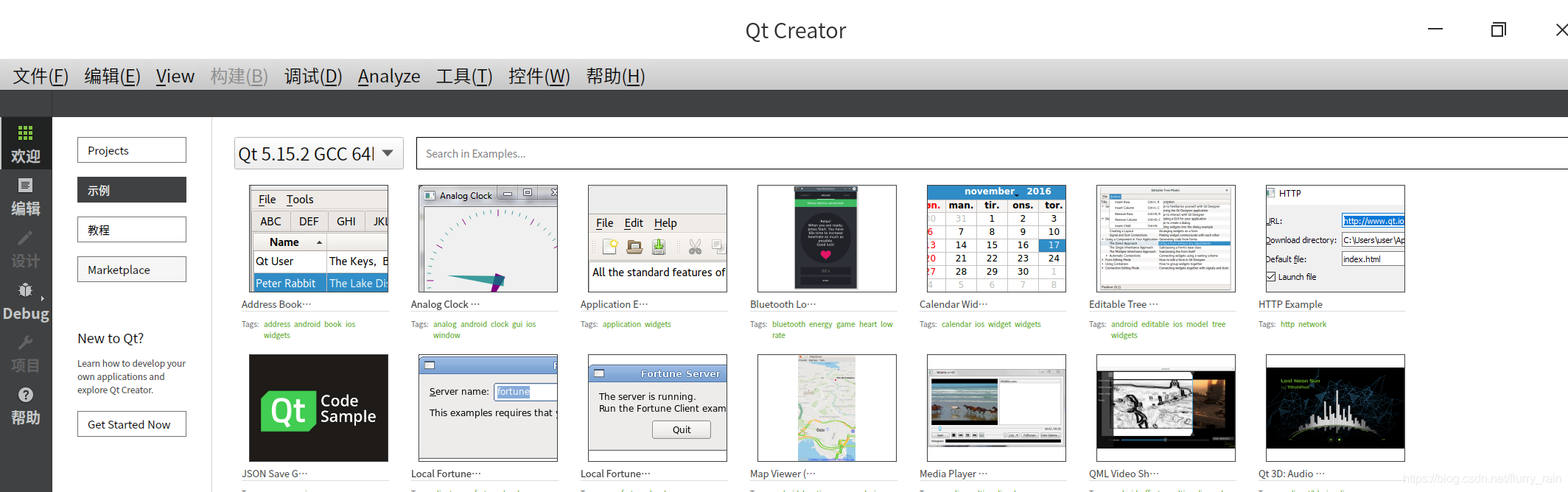Open the Edit (编辑) mode in sidebar
This screenshot has width=1568, height=492.
coord(26,196)
